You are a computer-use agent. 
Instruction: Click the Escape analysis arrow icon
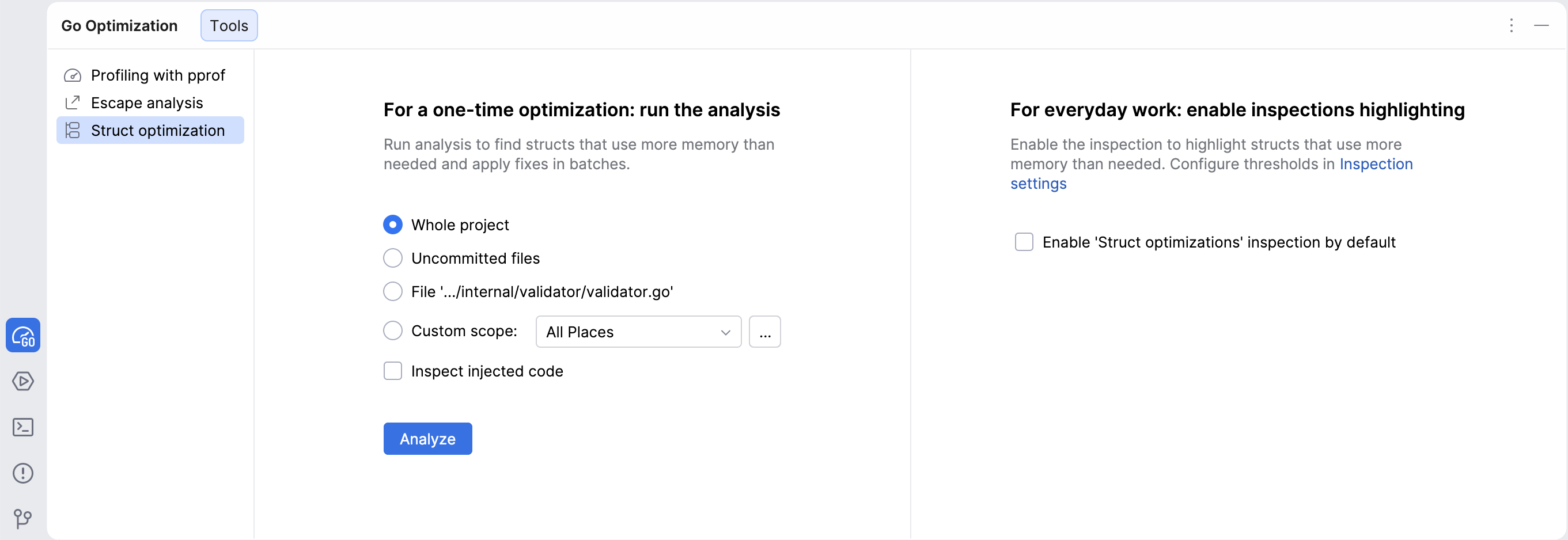click(x=73, y=103)
